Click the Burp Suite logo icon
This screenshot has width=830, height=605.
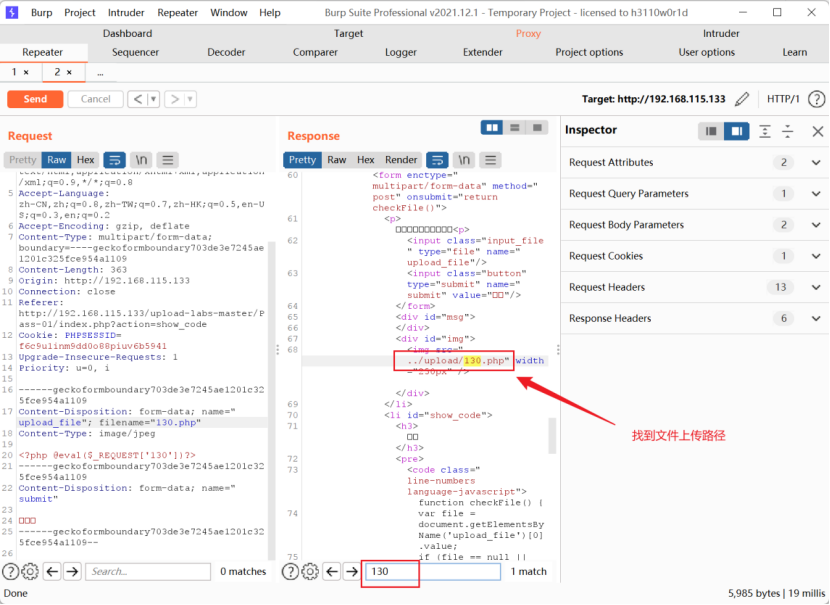click(12, 12)
